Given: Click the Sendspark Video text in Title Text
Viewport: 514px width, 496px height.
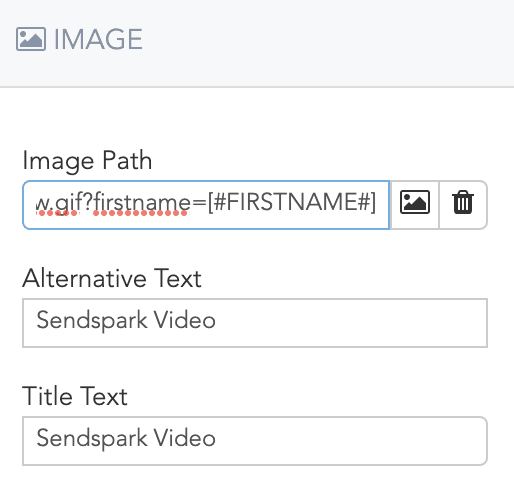Looking at the screenshot, I should tap(126, 438).
